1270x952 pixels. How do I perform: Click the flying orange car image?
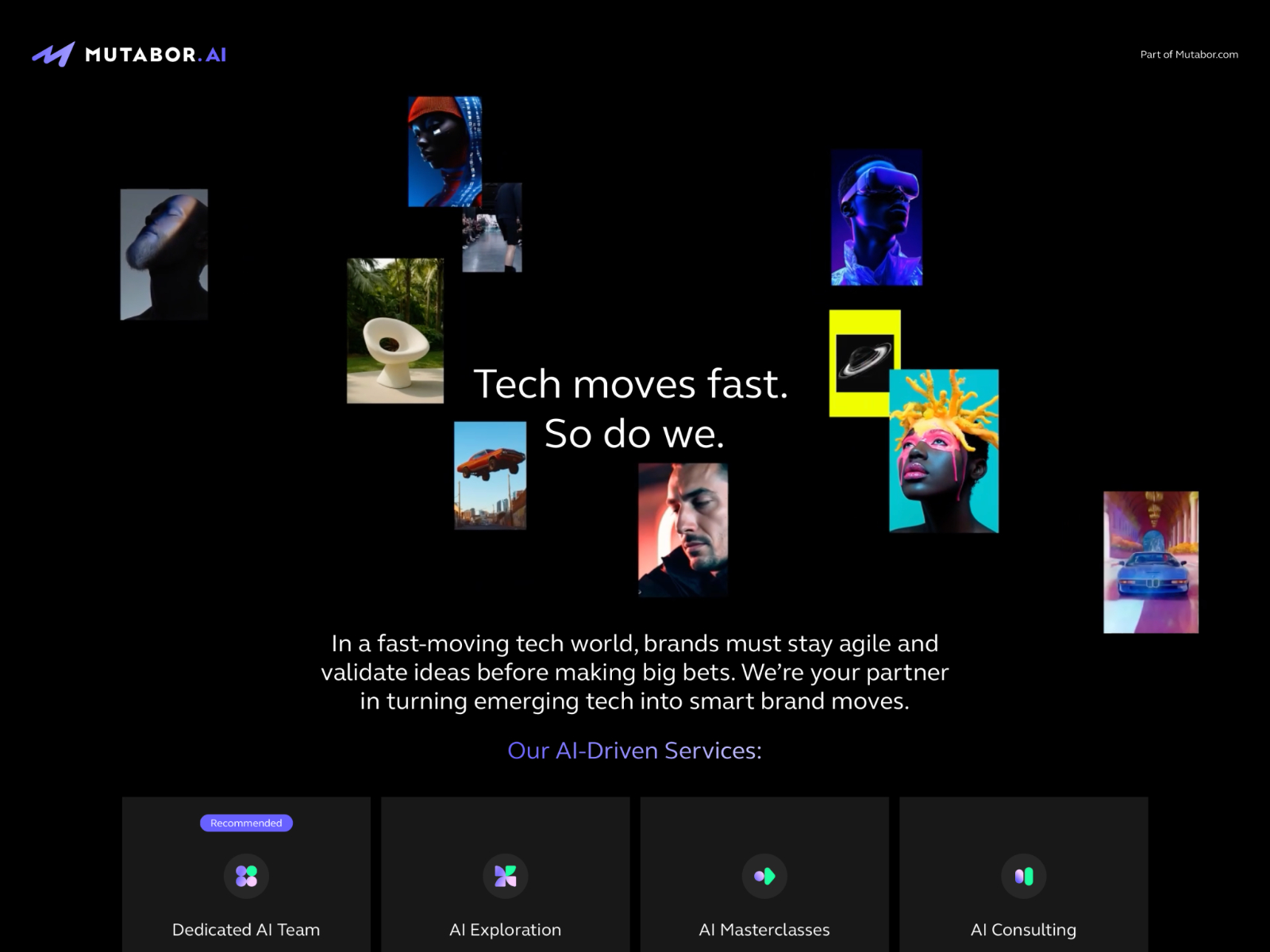tap(490, 475)
